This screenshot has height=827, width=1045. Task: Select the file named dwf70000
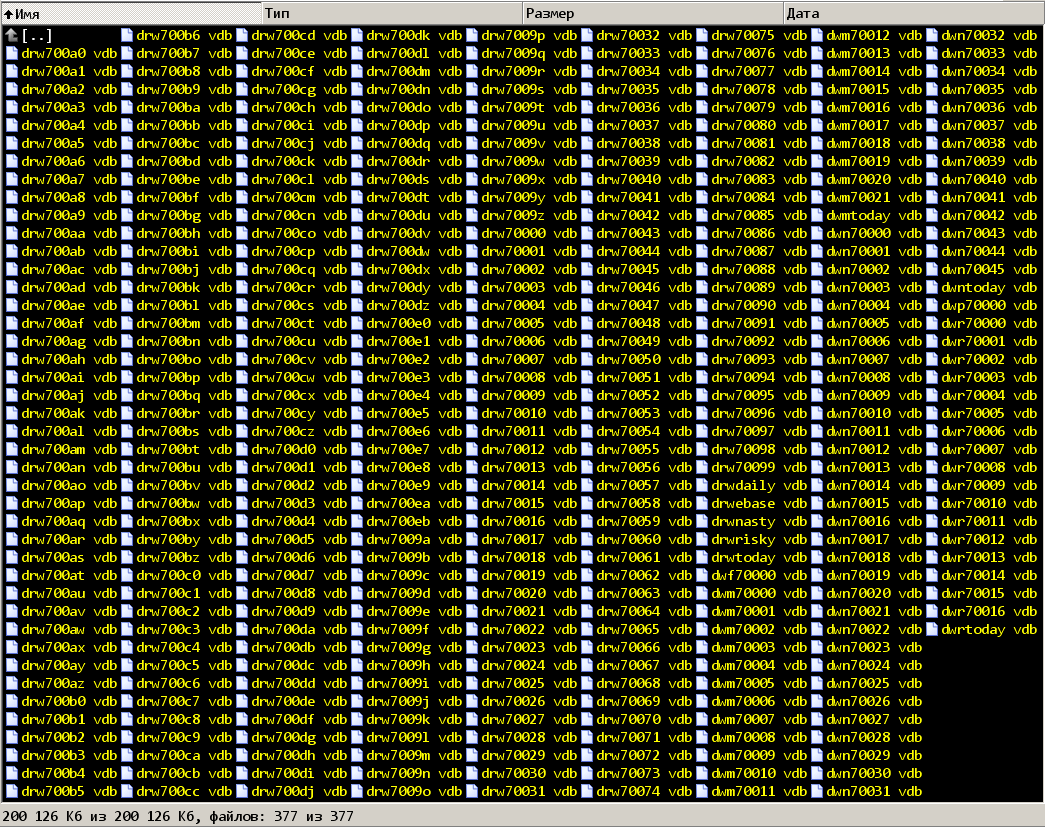click(x=743, y=576)
